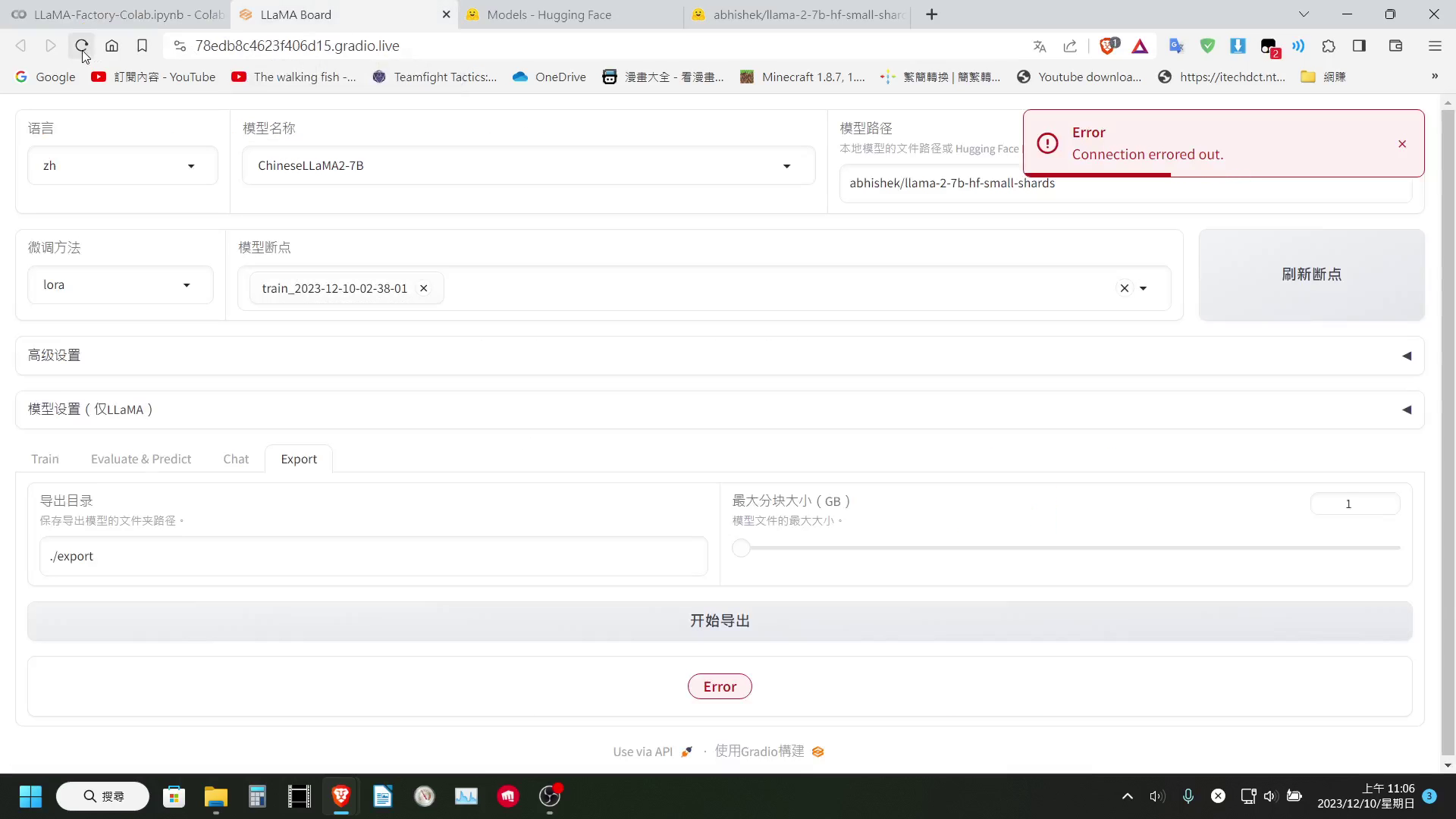Open the Use via API link

[x=653, y=752]
